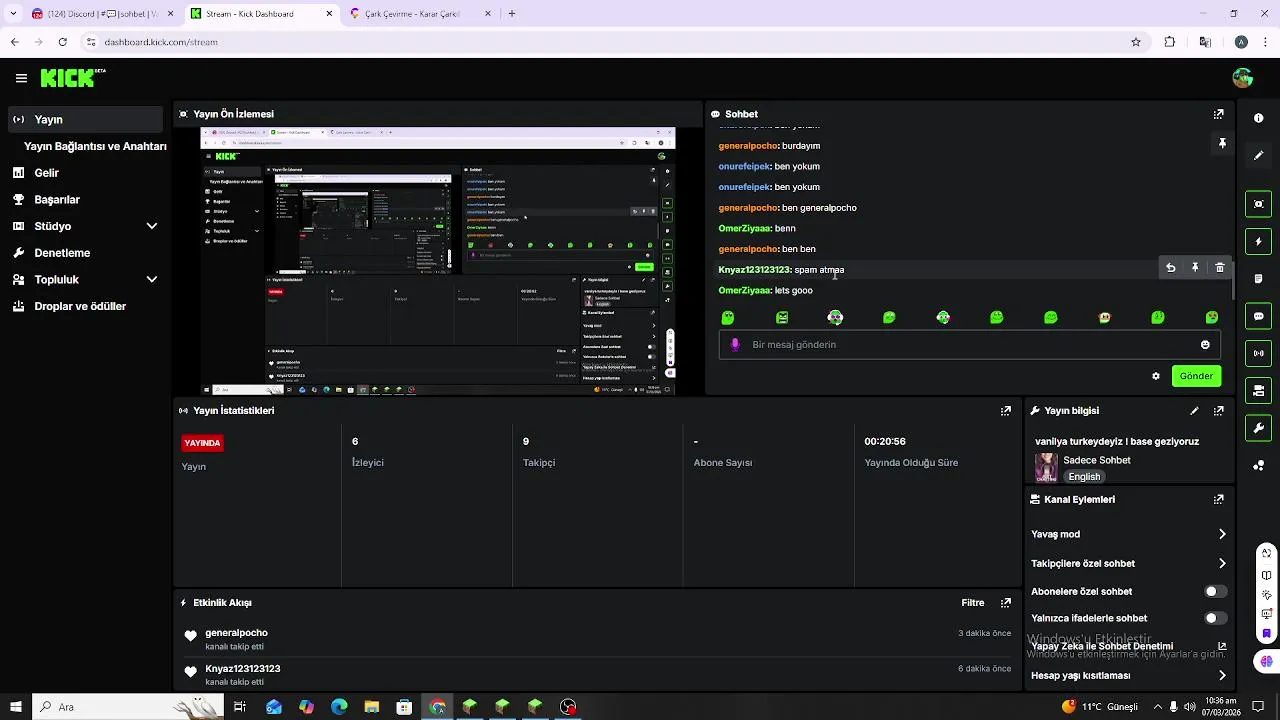Select the first green blob emote in chat

[x=728, y=317]
